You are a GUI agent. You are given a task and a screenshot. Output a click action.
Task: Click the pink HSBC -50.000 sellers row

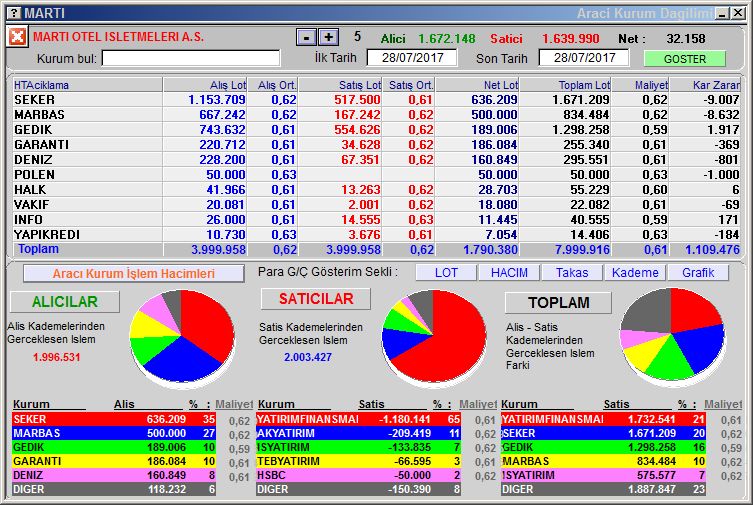(x=358, y=475)
